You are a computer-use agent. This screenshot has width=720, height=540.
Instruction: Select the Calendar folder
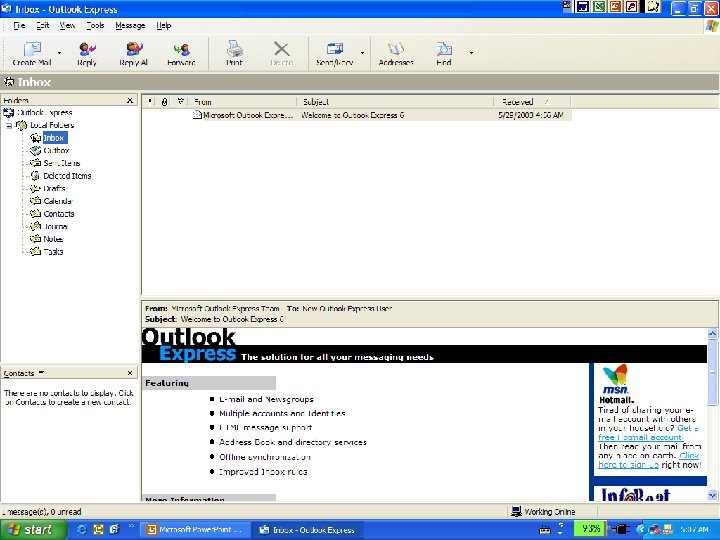(x=58, y=201)
